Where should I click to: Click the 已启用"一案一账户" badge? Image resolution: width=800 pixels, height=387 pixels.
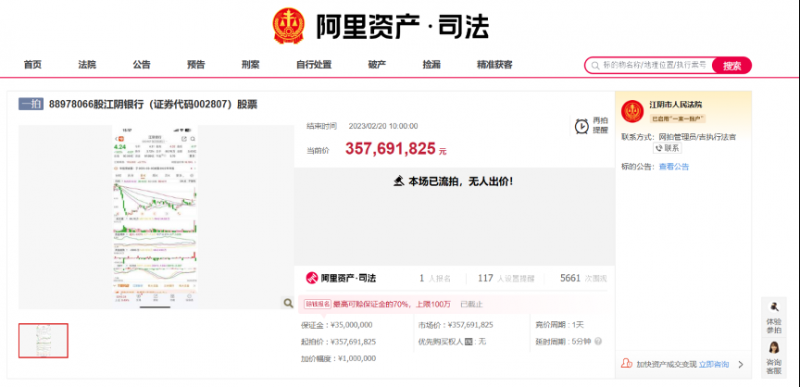678,118
